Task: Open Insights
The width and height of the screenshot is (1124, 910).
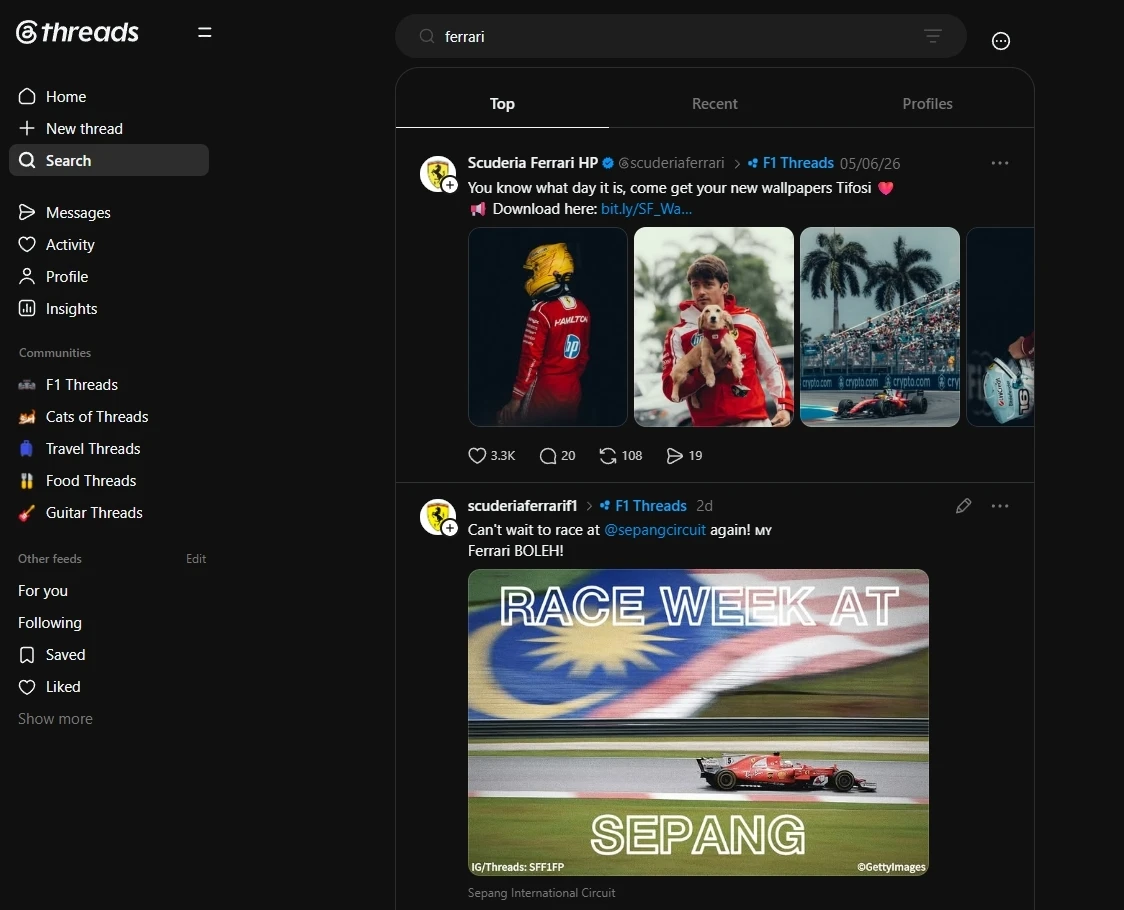Action: [x=109, y=308]
